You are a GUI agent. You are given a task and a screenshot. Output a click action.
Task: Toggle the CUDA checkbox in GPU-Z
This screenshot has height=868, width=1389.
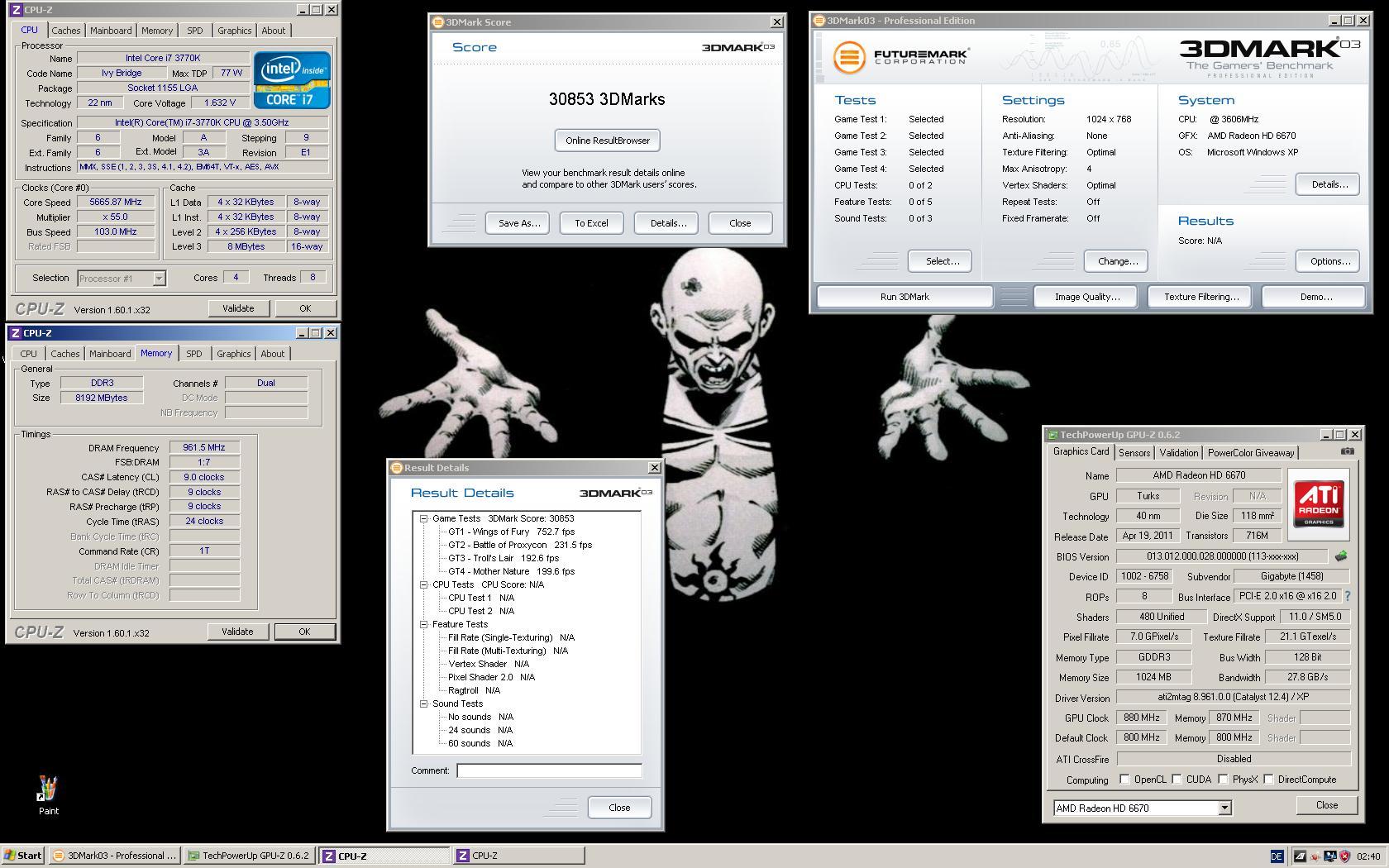coord(1177,780)
